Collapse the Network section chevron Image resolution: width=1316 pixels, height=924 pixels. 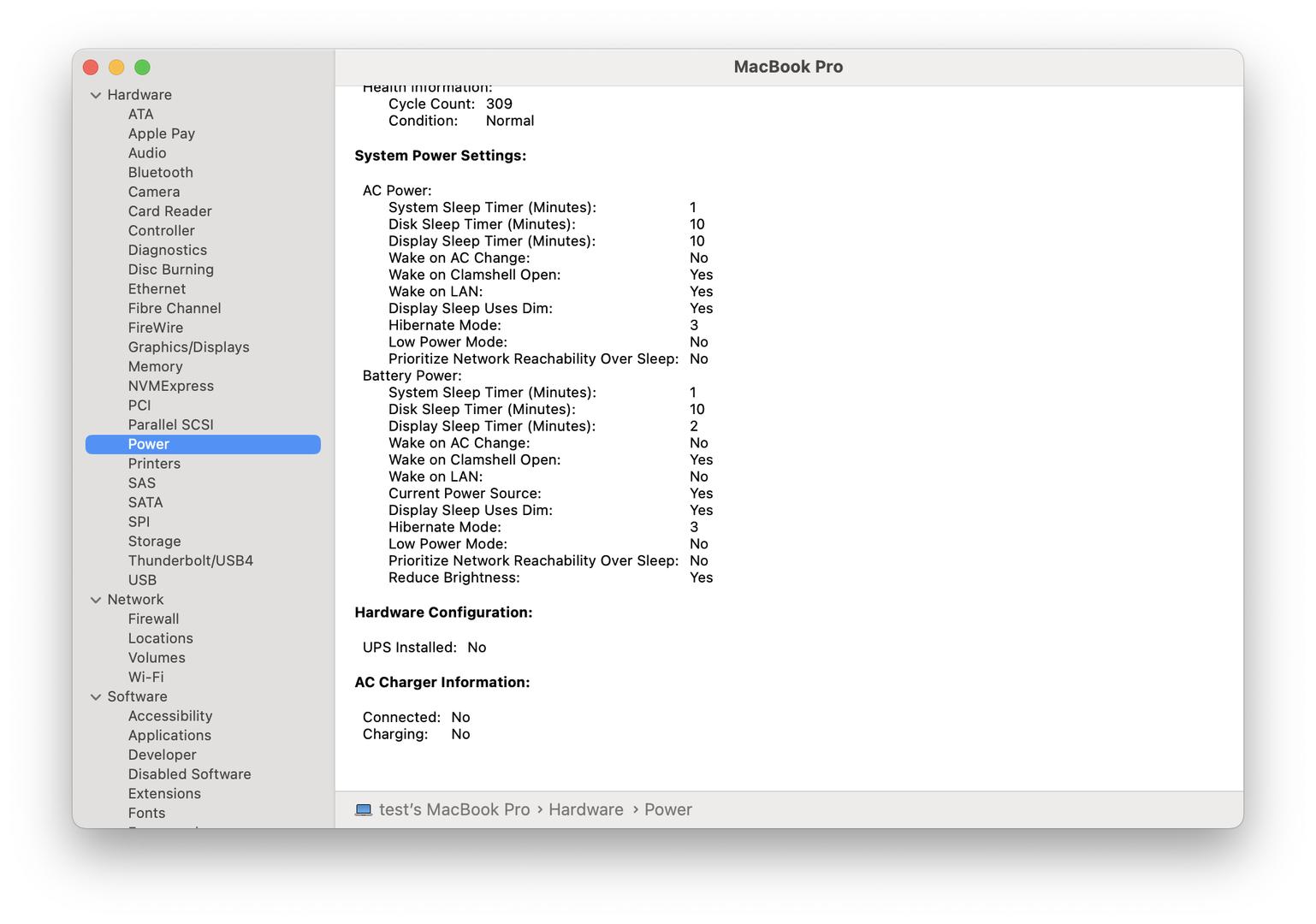click(96, 600)
